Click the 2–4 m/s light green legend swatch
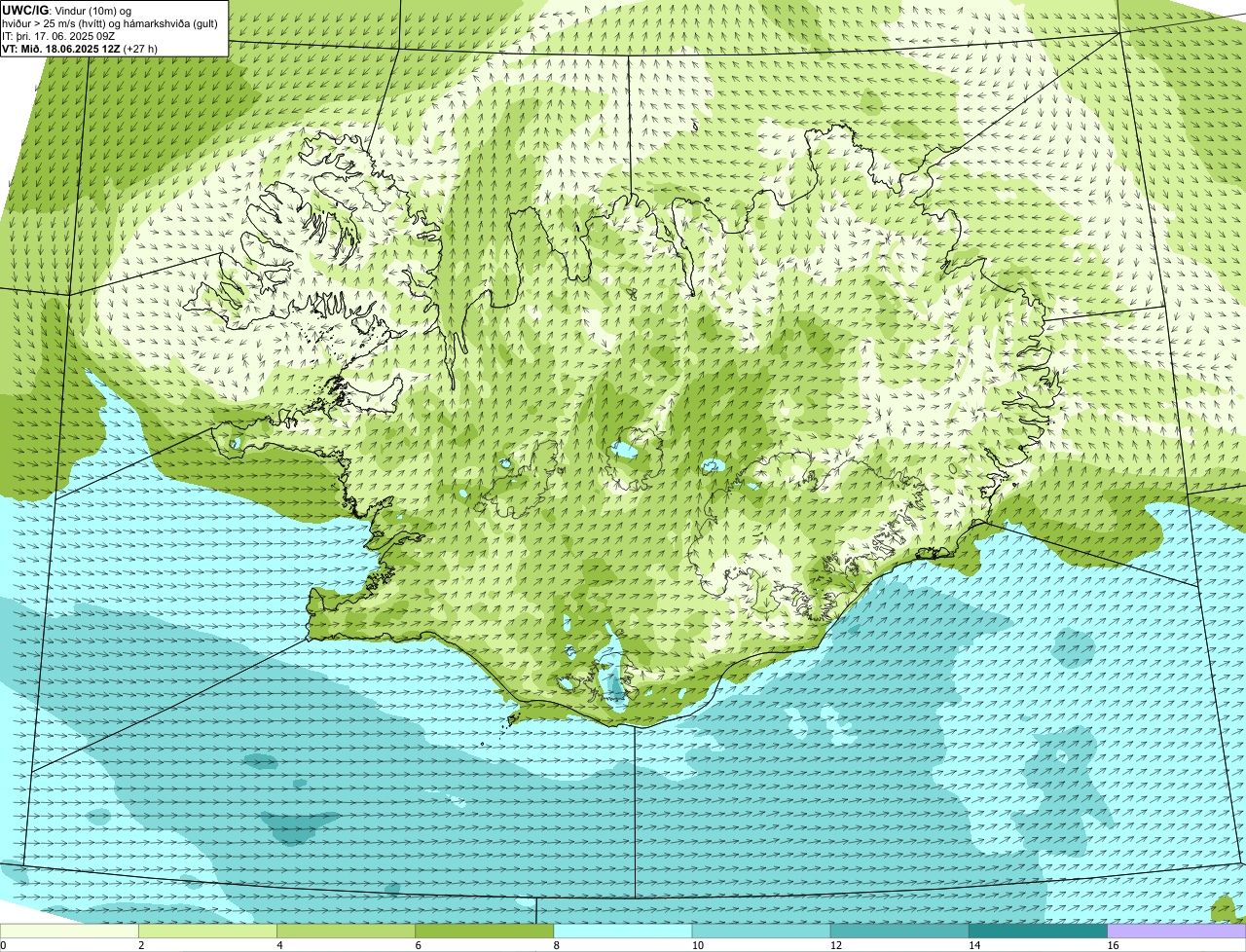 [207, 932]
